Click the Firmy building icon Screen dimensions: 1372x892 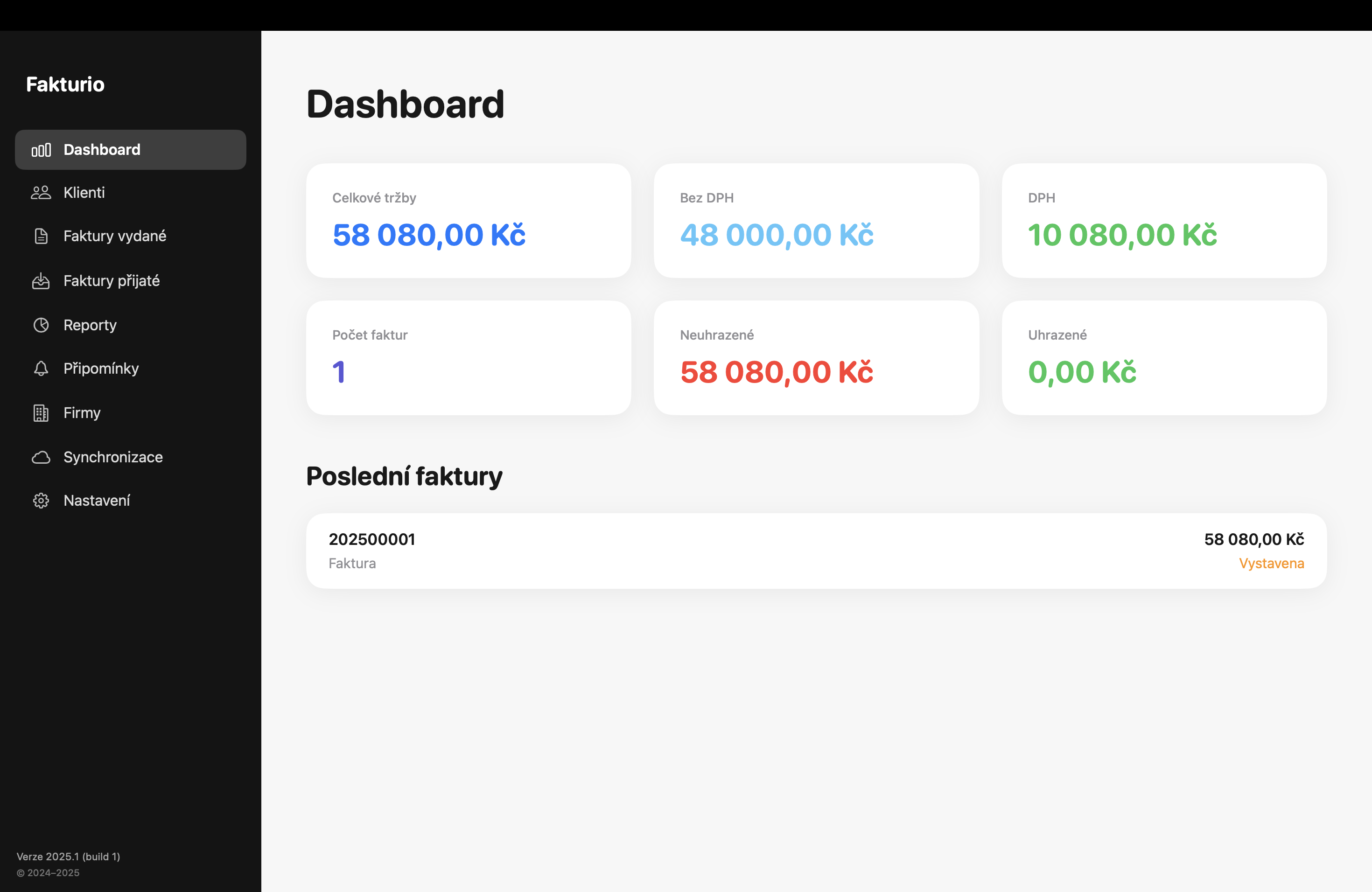(41, 412)
